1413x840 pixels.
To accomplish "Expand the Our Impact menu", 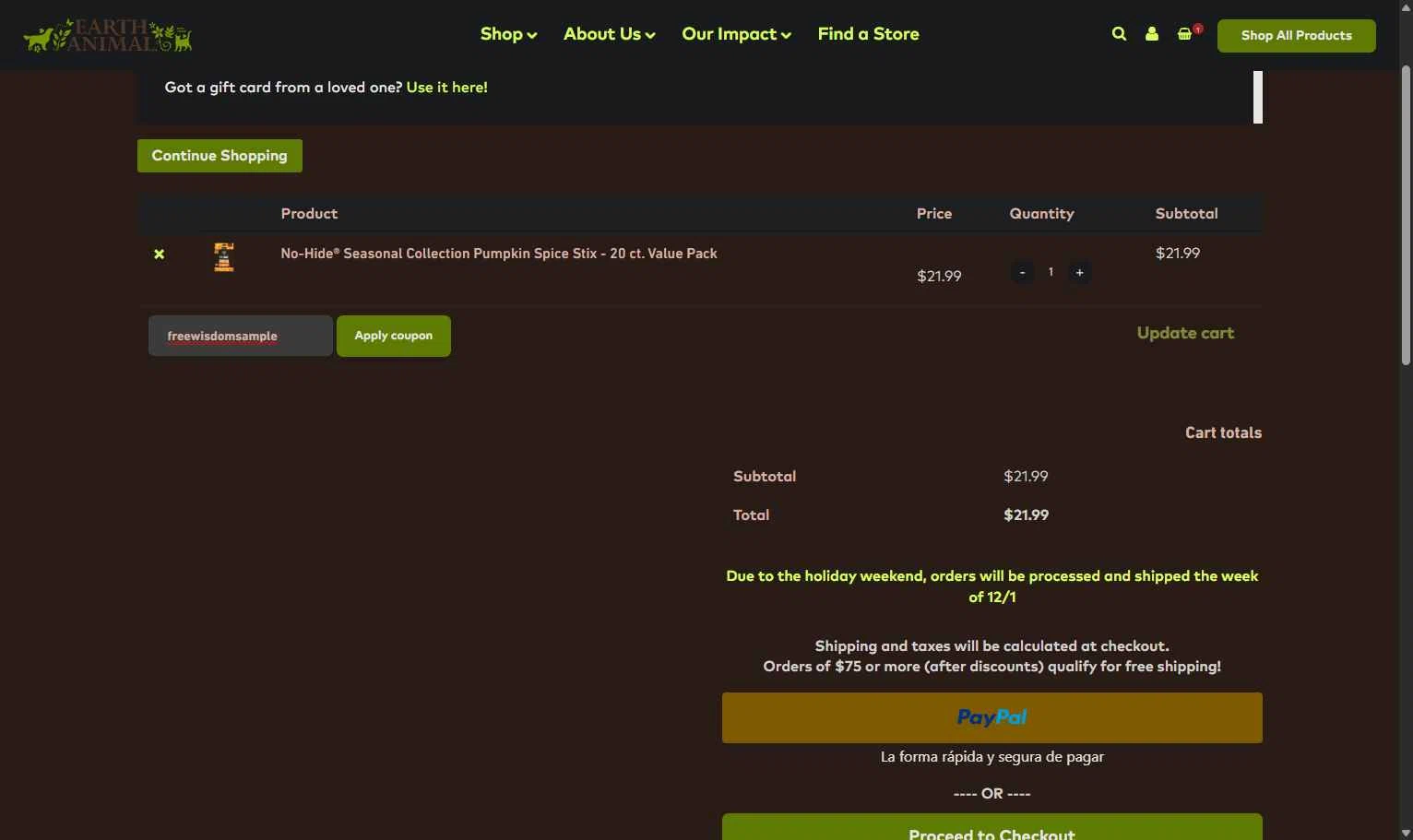I will click(736, 34).
